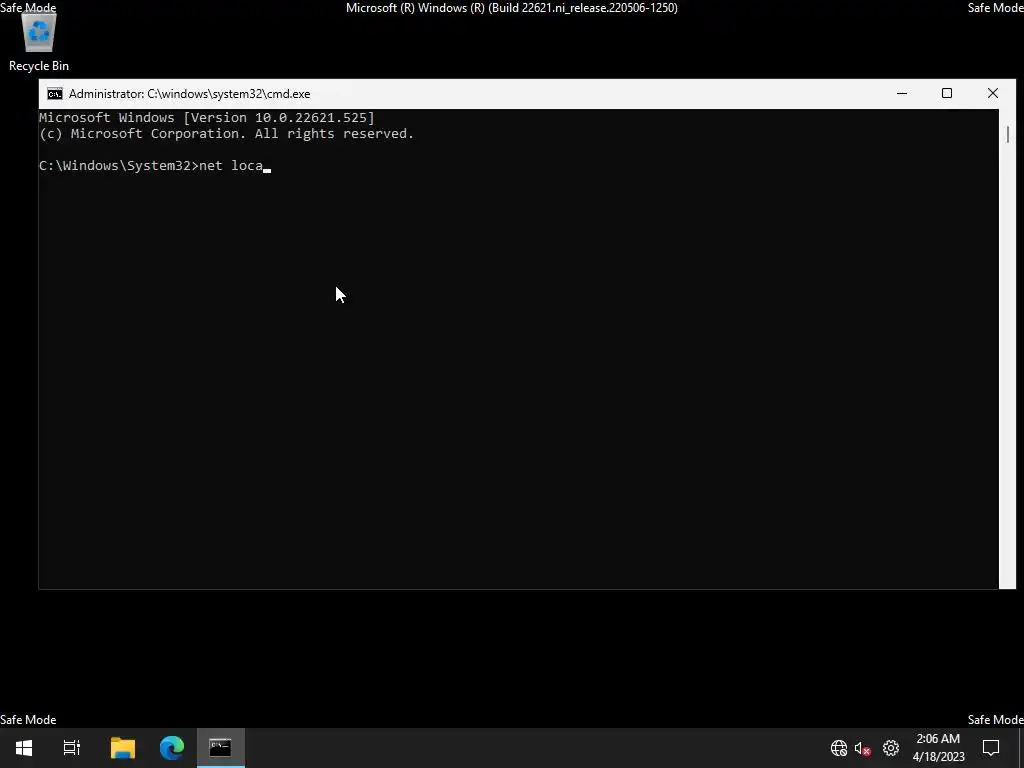This screenshot has width=1024, height=768.
Task: Click the Show desktop sliver at taskbar end
Action: pos(1021,748)
